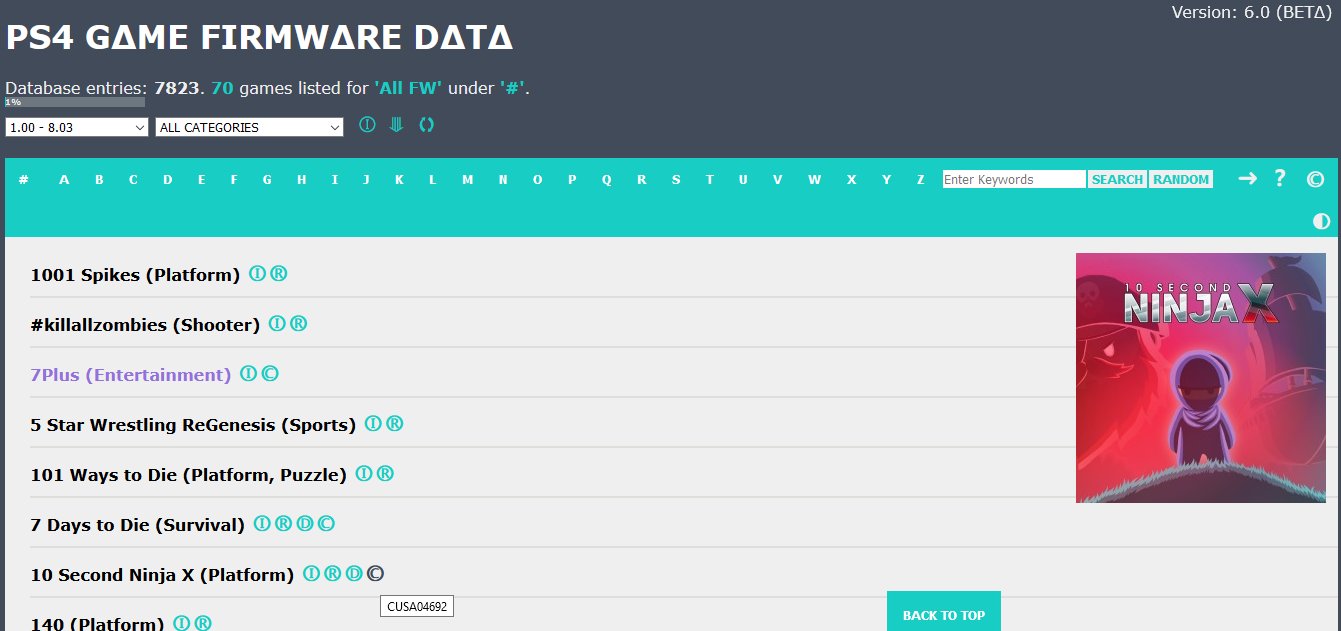1341x631 pixels.
Task: Click the info icon beside 7Plus
Action: [248, 373]
